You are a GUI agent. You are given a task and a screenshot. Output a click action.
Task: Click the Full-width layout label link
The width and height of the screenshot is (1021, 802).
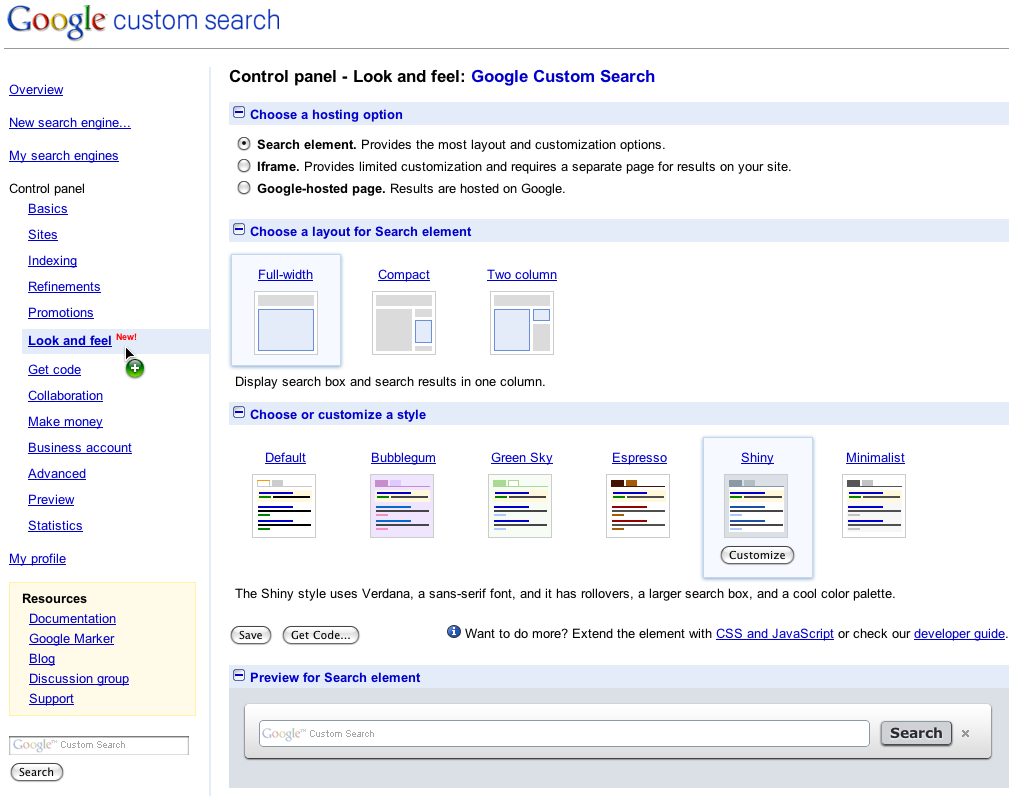285,275
